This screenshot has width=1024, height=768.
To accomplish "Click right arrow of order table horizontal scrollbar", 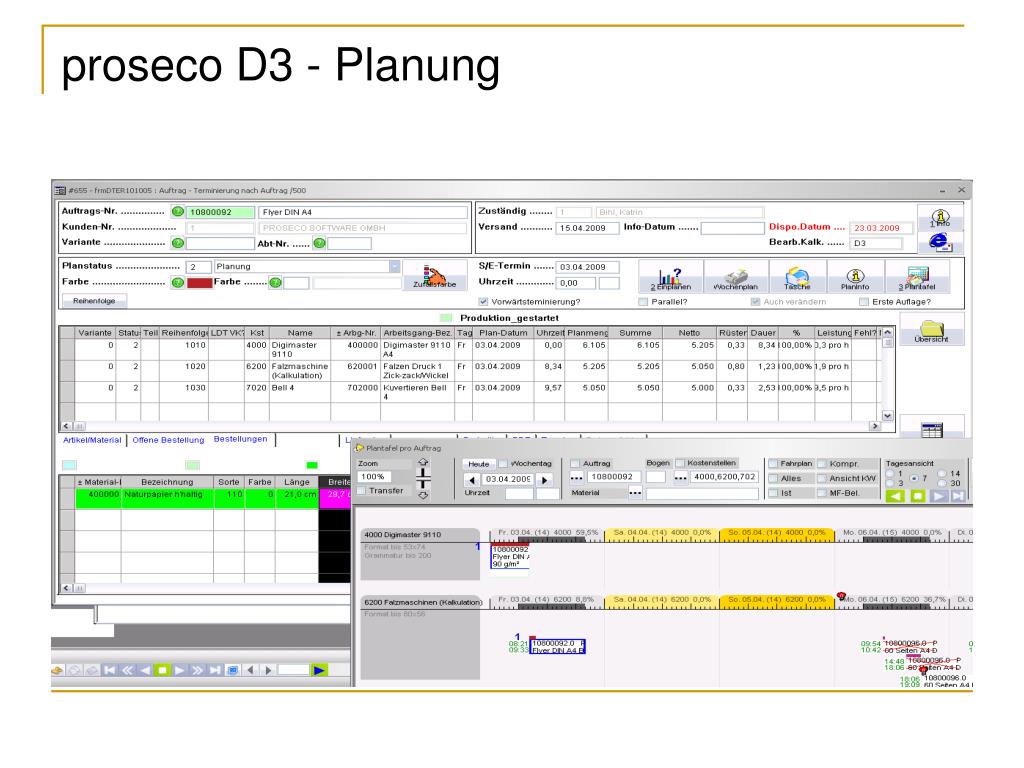I will click(x=875, y=426).
